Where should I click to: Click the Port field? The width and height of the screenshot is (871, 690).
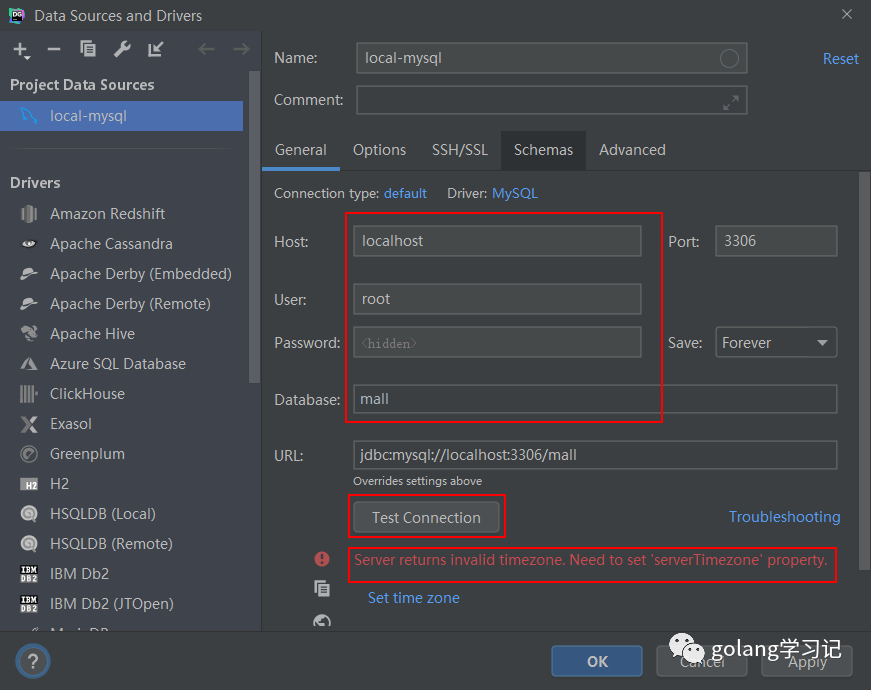coord(776,241)
